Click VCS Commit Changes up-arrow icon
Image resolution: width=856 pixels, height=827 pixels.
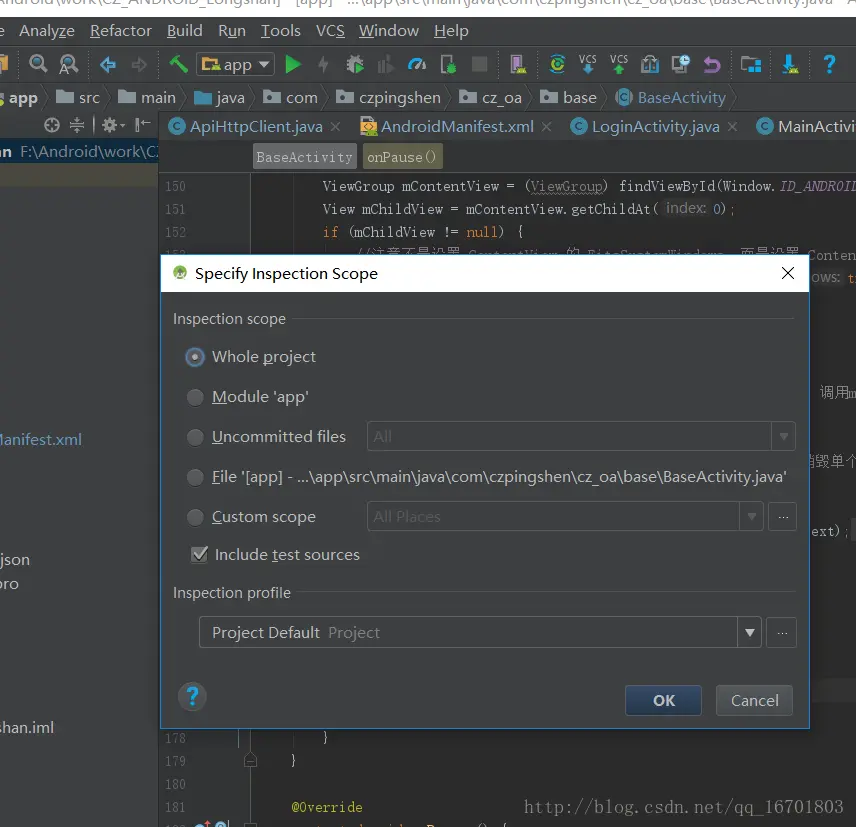point(619,64)
